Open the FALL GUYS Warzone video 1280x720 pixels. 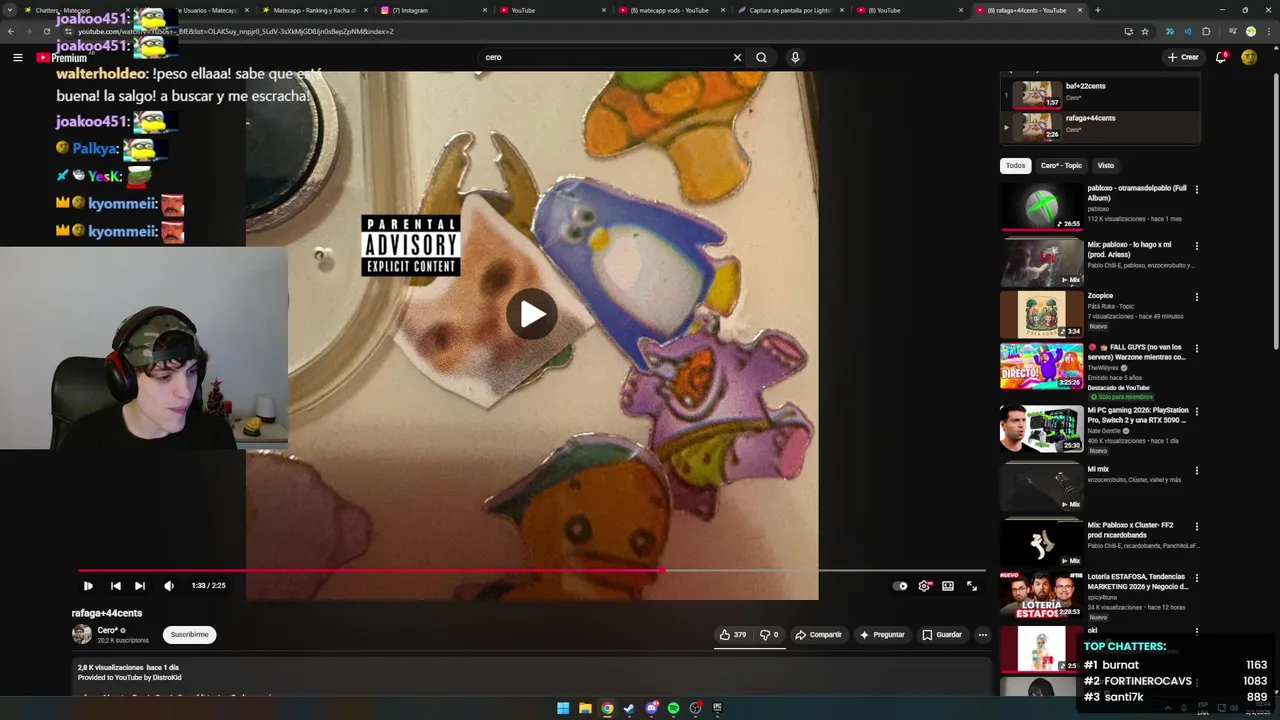pyautogui.click(x=1137, y=352)
